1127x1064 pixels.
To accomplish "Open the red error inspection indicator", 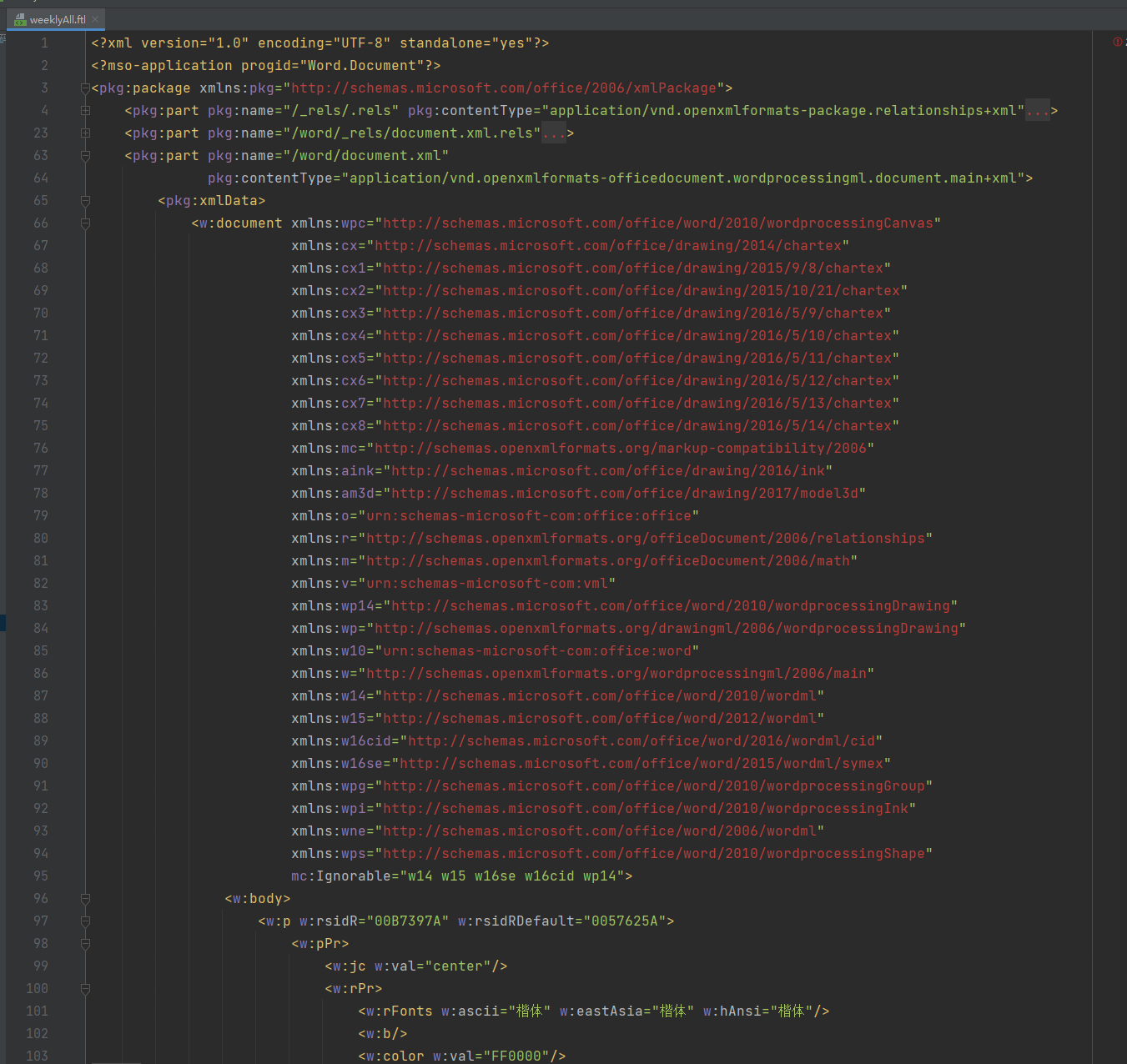I will [x=1118, y=43].
